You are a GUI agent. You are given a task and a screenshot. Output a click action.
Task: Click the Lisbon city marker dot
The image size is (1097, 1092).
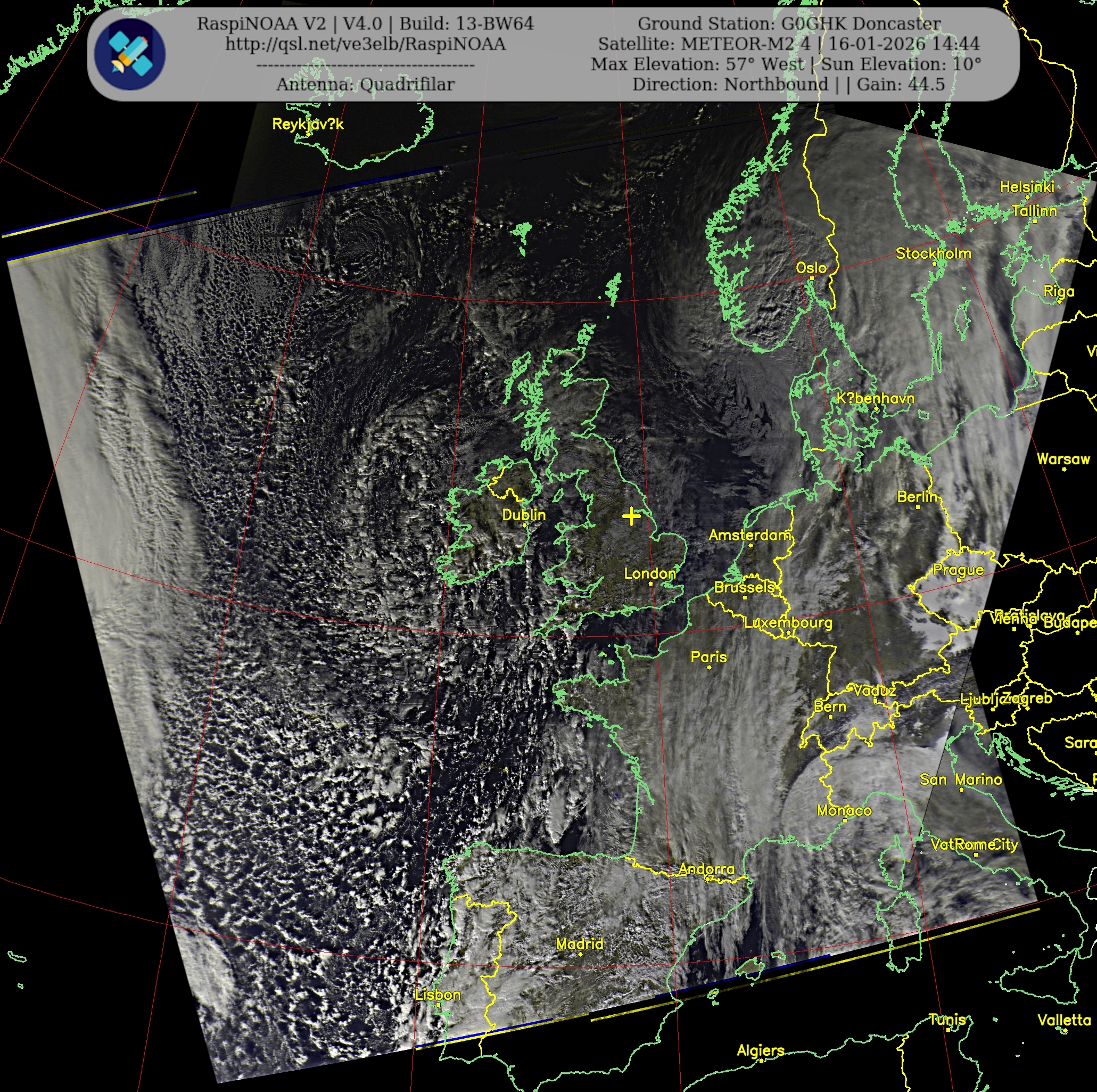438,1005
